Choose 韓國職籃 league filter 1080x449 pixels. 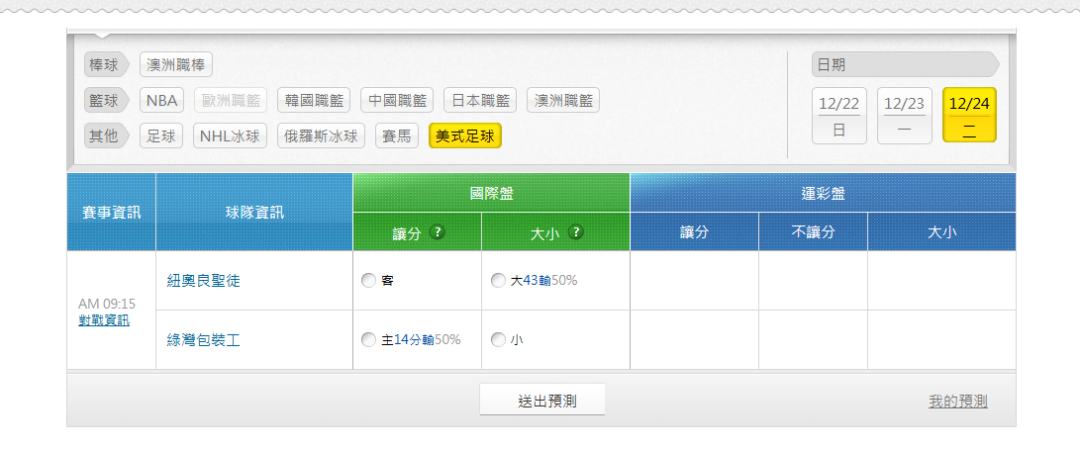tap(314, 101)
